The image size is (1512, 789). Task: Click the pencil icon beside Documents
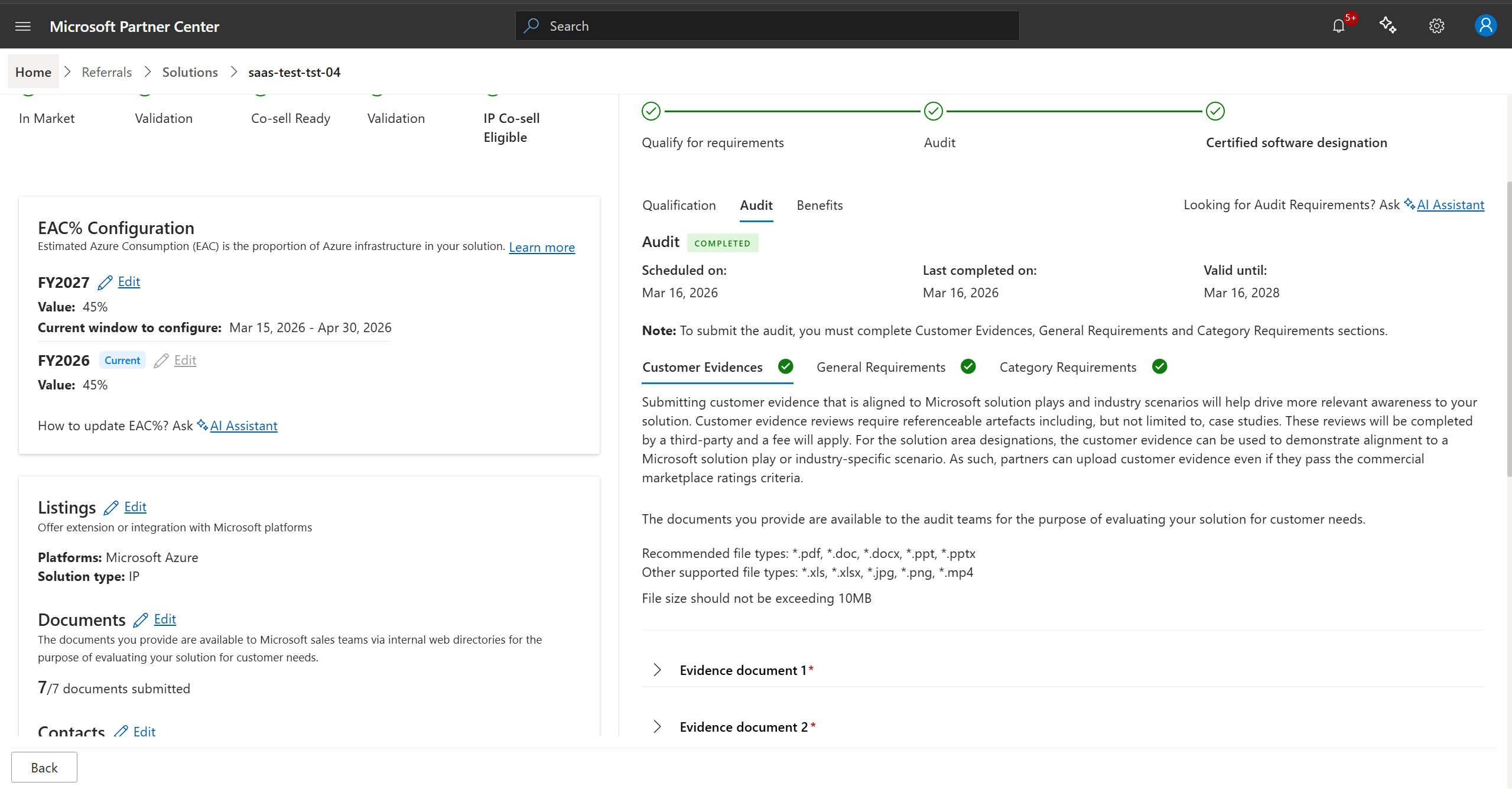tap(141, 620)
